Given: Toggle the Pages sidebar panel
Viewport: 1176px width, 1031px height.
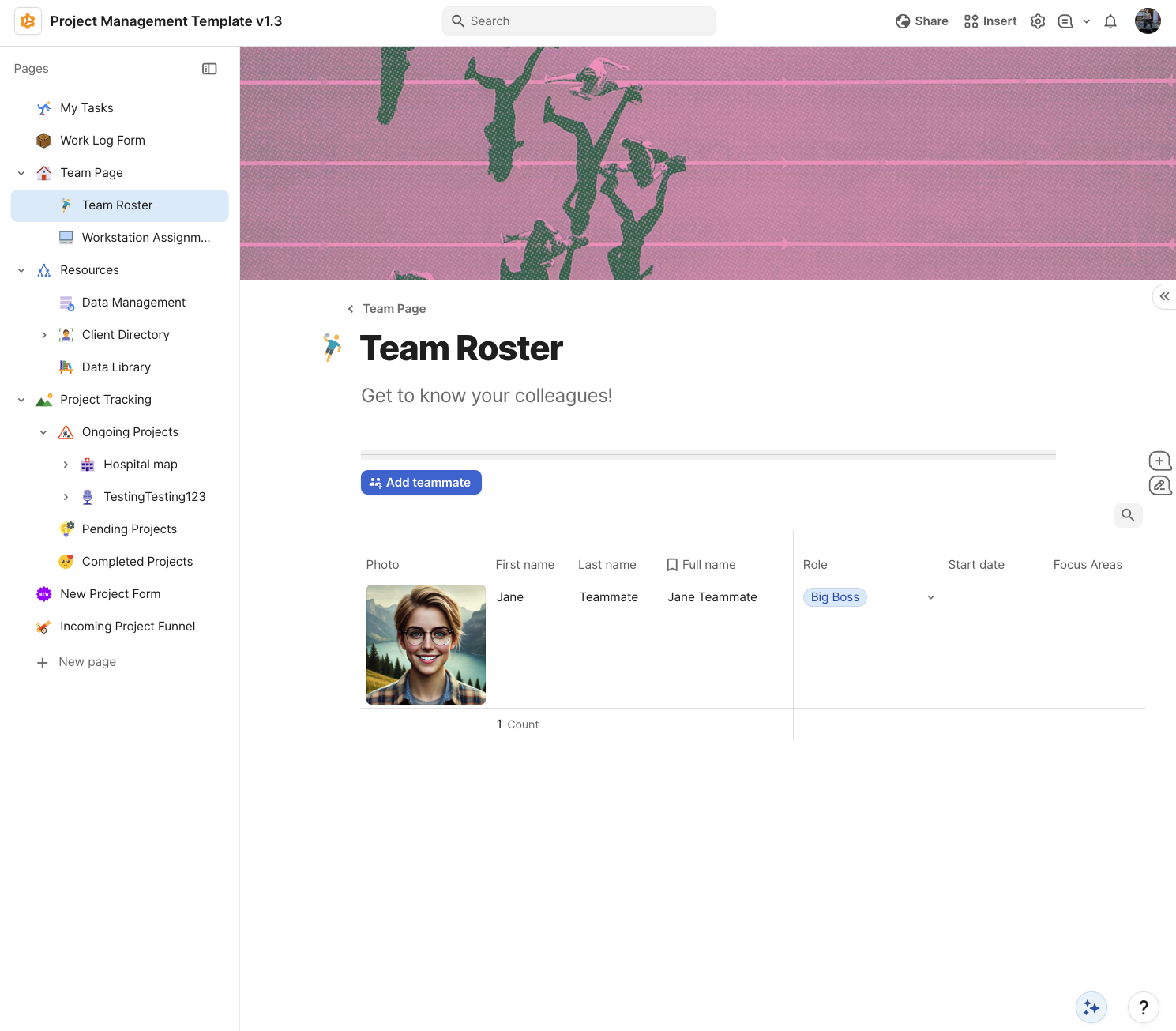Looking at the screenshot, I should coord(209,69).
